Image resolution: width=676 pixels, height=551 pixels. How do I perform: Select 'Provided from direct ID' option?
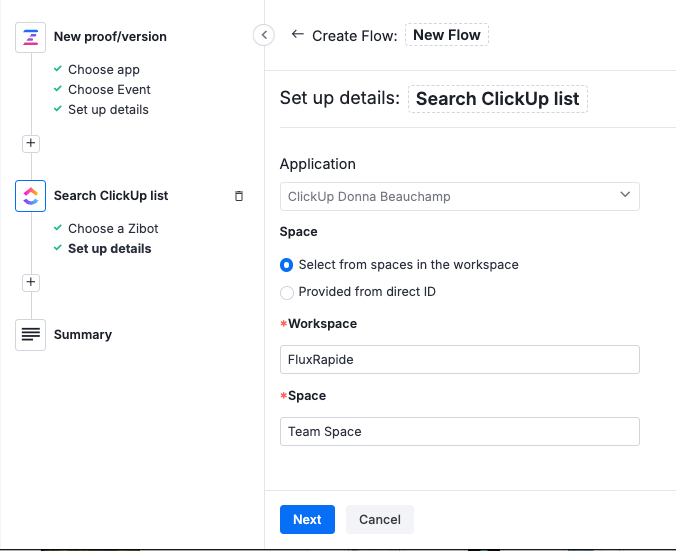(287, 292)
